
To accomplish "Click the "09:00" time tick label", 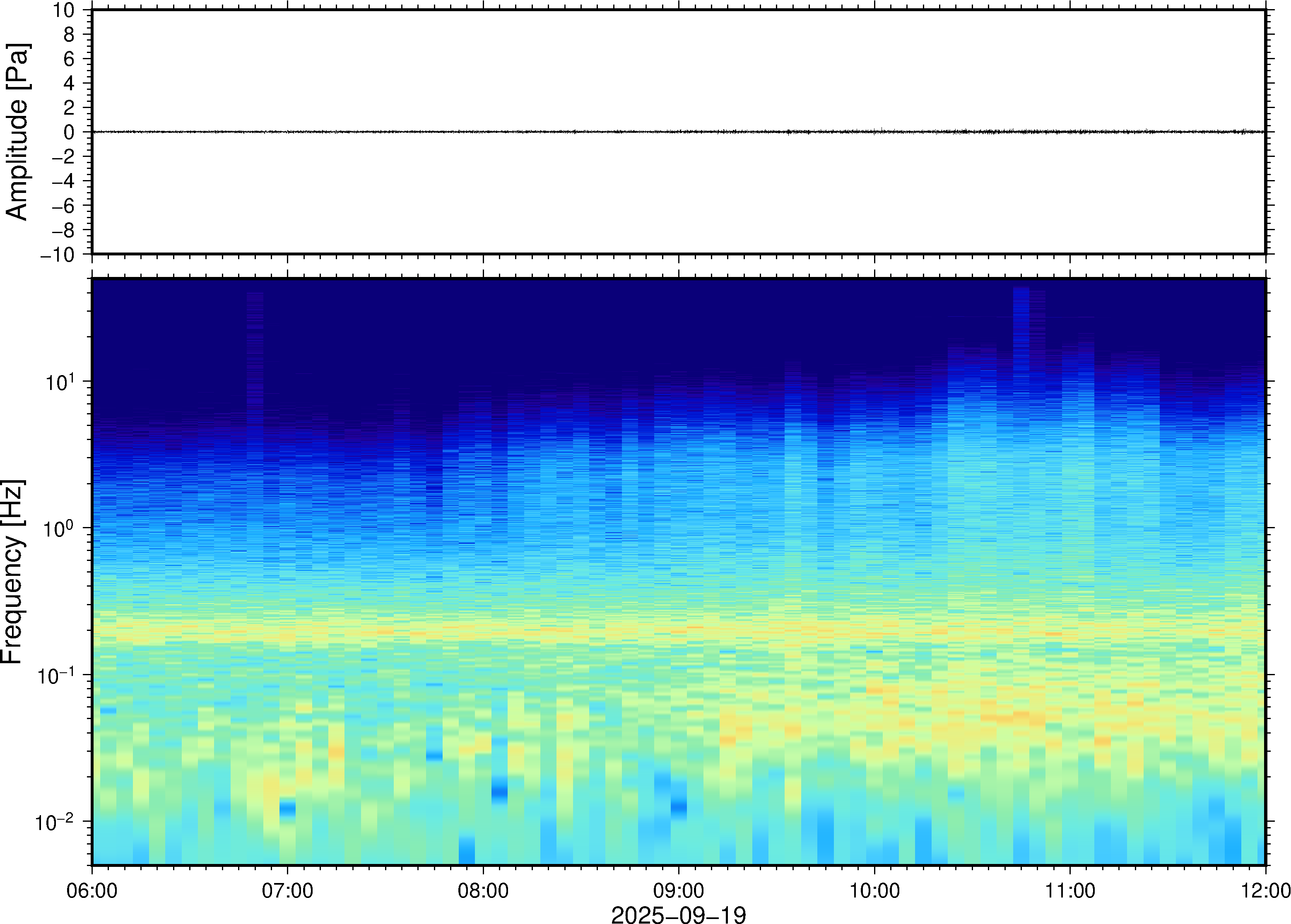I will 679,890.
